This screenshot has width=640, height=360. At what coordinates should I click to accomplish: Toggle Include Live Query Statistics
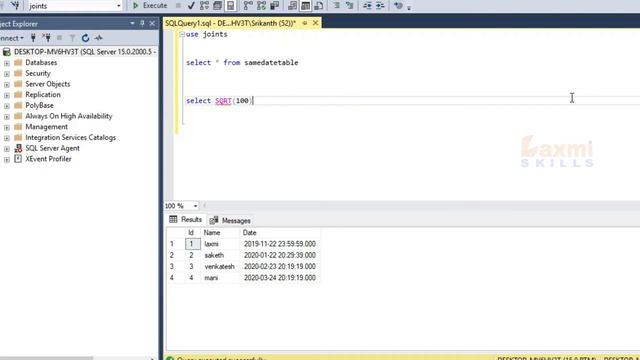tap(261, 6)
